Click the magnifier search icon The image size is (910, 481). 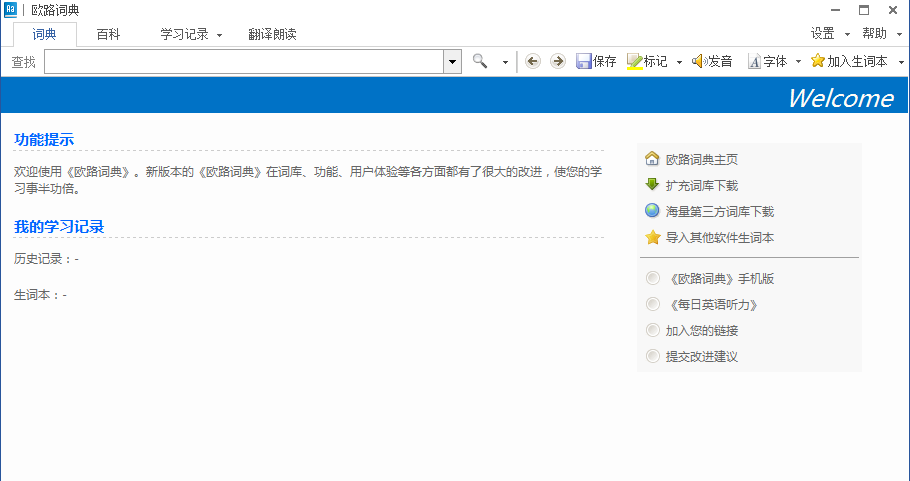pyautogui.click(x=480, y=61)
